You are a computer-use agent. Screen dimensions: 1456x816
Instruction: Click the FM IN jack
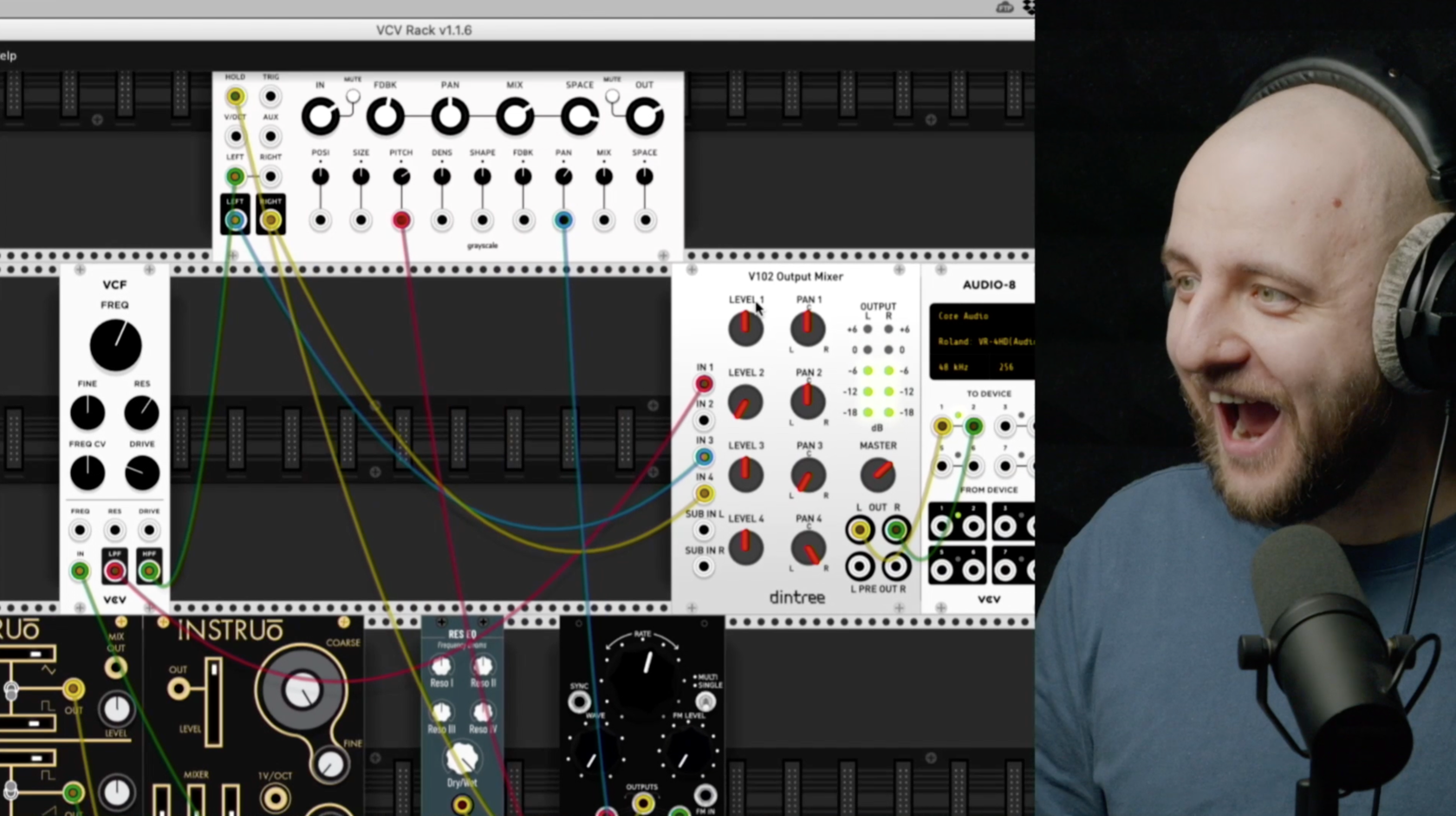point(705,795)
